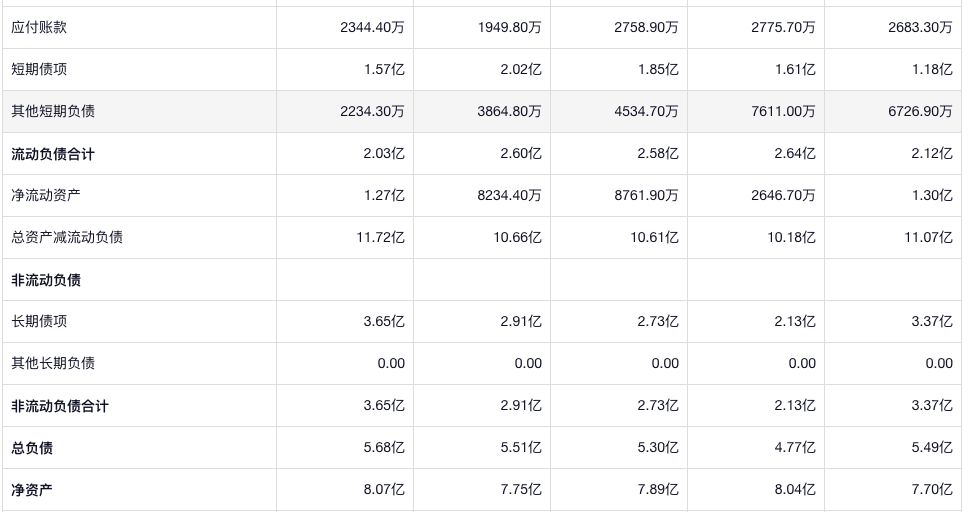The height and width of the screenshot is (512, 969).
Task: Select the bold 非流动负债合计 row label
Action: click(x=60, y=406)
